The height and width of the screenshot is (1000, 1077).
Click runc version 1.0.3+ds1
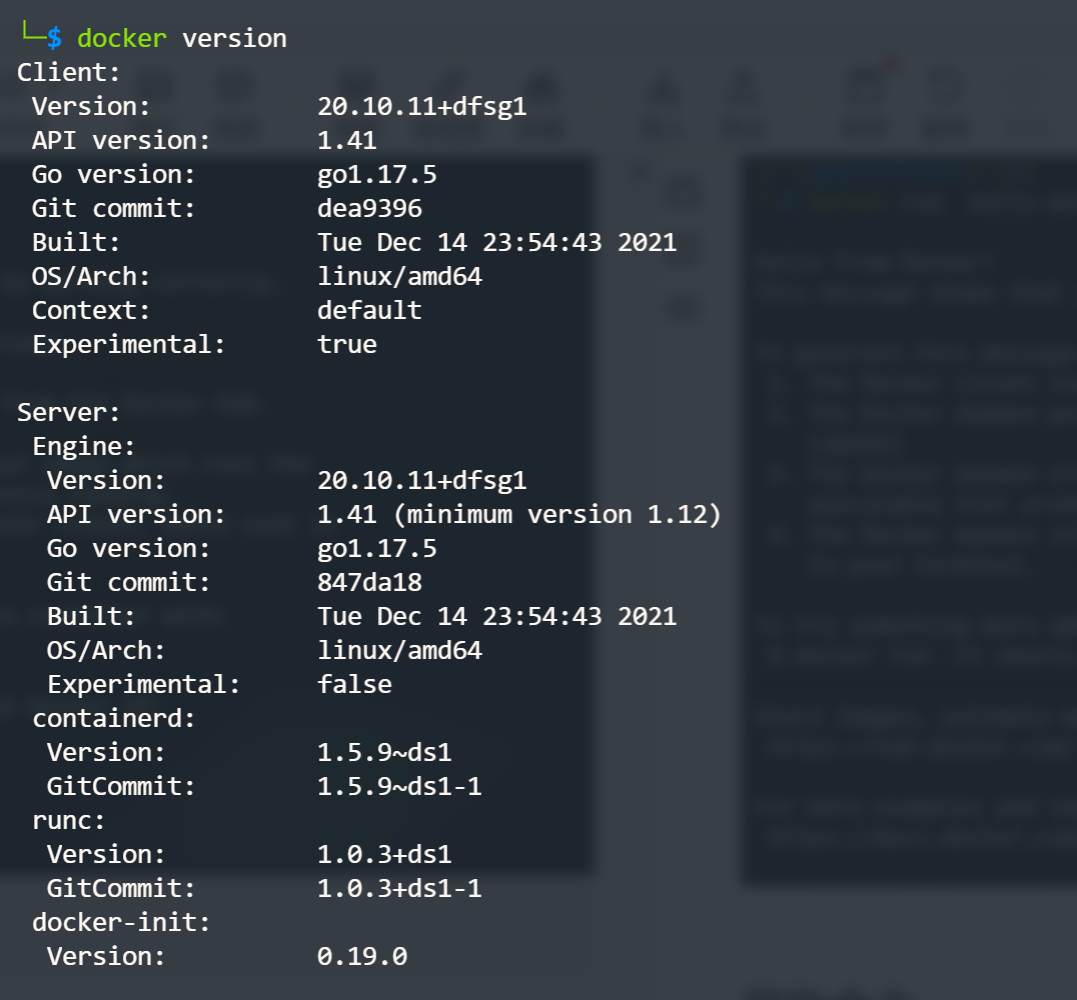coord(384,854)
